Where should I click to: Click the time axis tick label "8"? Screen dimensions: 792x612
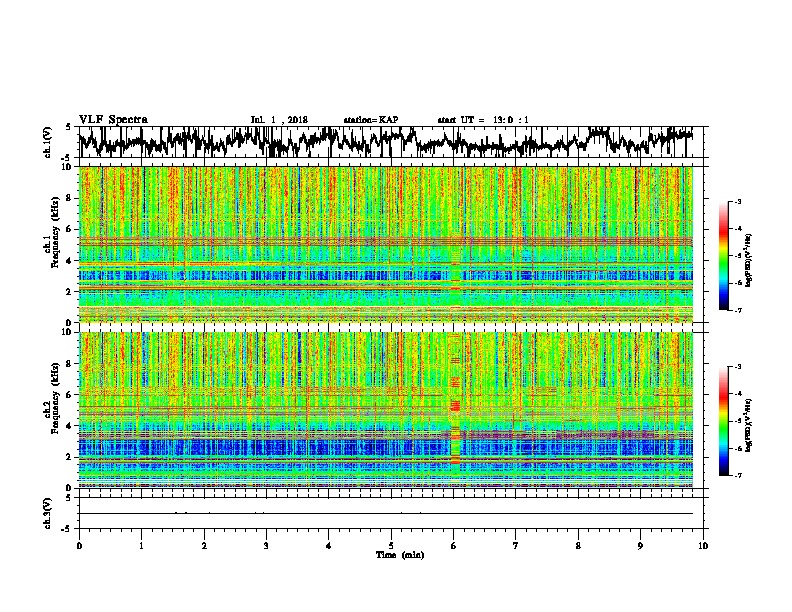click(578, 546)
